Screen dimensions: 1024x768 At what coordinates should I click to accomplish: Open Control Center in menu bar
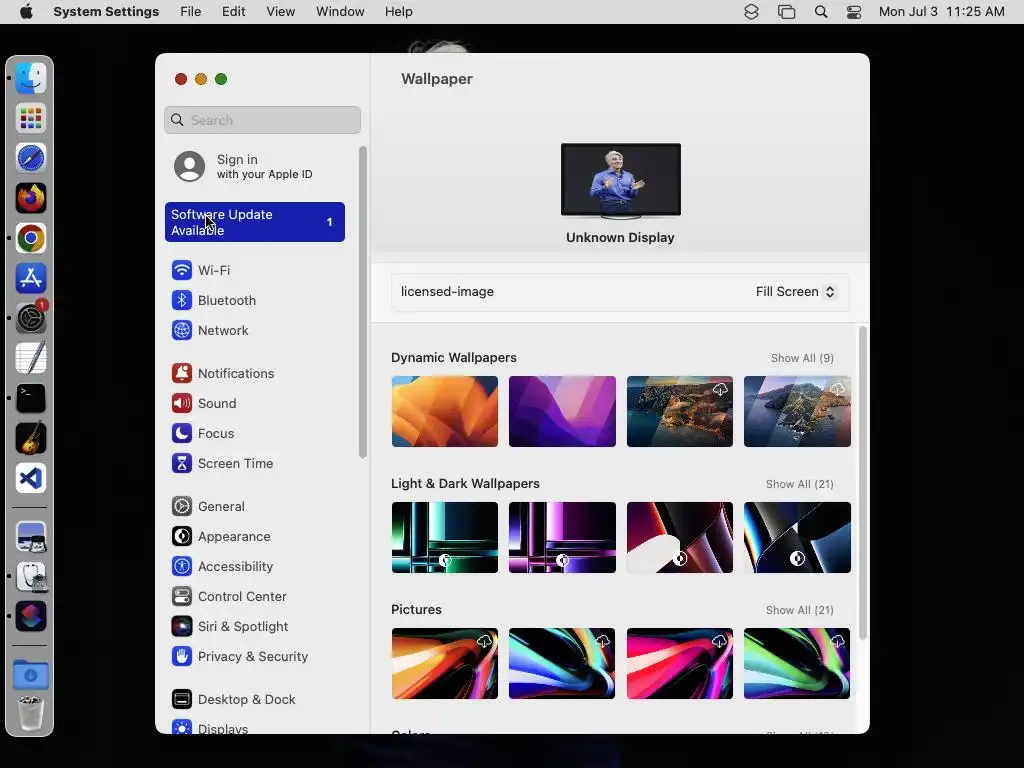tap(854, 12)
